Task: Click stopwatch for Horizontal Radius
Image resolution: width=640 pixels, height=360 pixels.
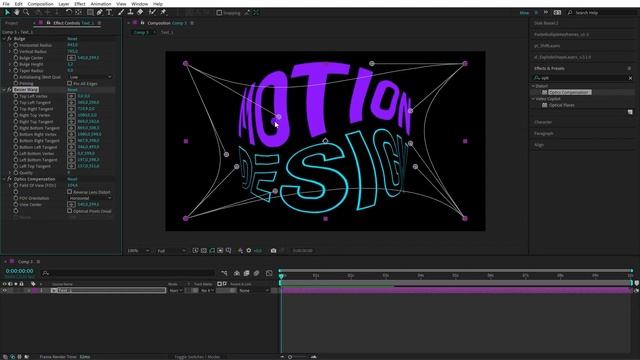Action: [x=16, y=45]
